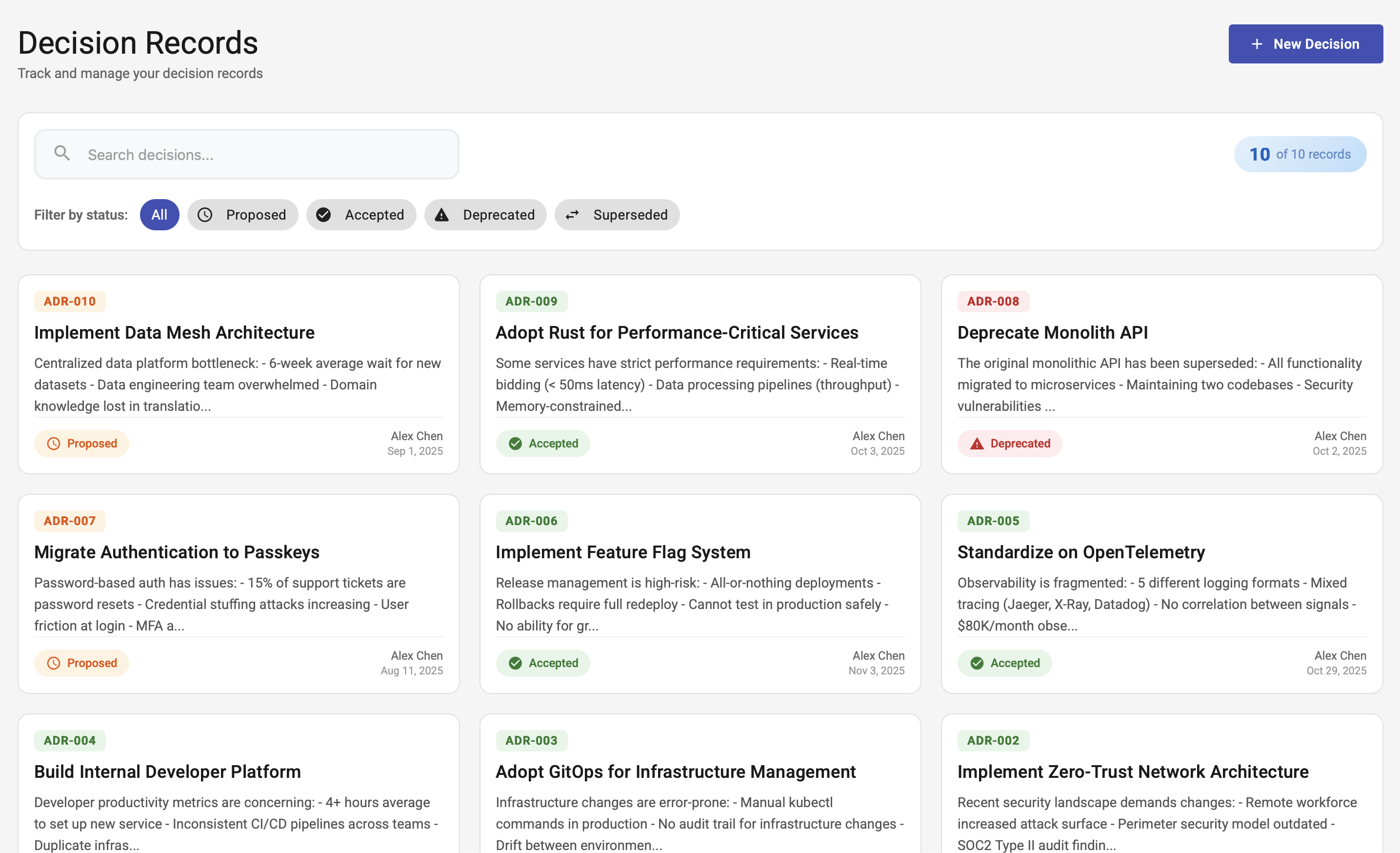Click the search magnifier icon
Viewport: 1400px width, 853px height.
(x=62, y=153)
